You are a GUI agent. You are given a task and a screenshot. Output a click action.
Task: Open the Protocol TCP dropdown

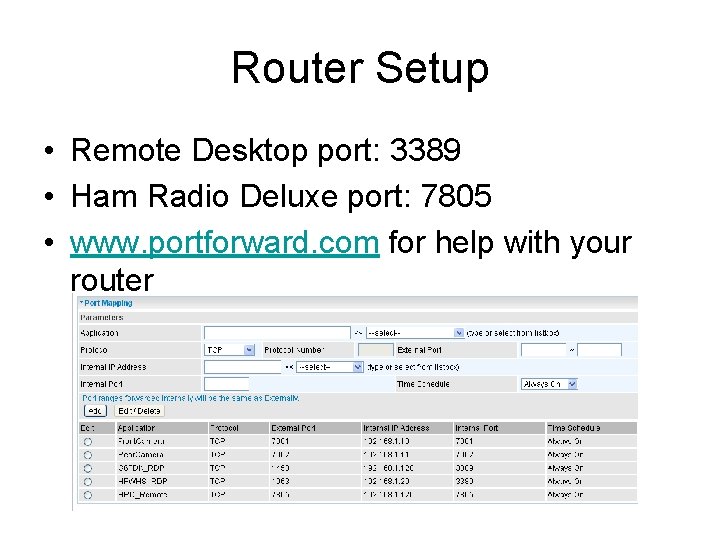click(x=229, y=350)
